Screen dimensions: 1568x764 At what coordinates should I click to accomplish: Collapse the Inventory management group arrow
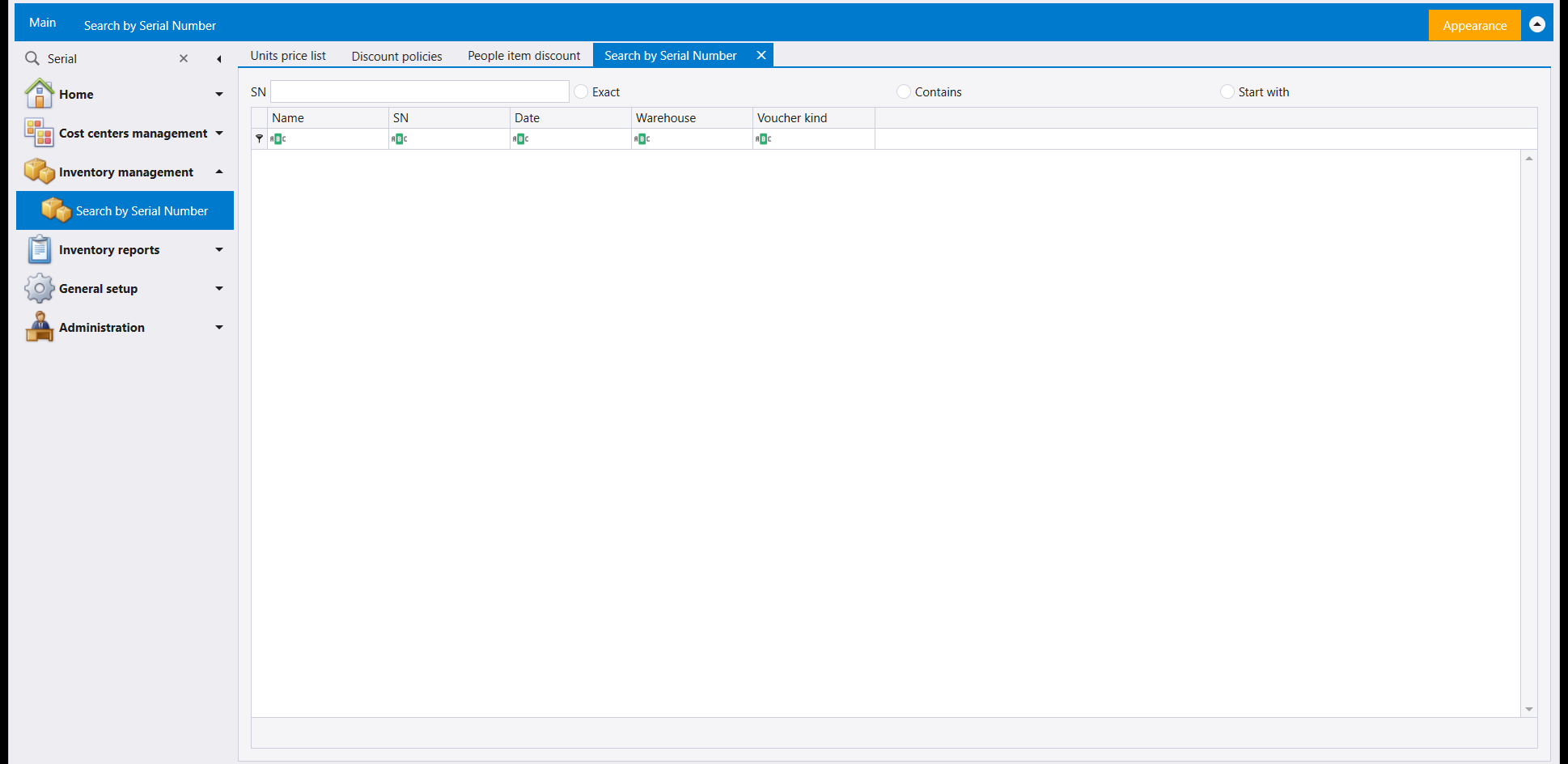(x=219, y=172)
